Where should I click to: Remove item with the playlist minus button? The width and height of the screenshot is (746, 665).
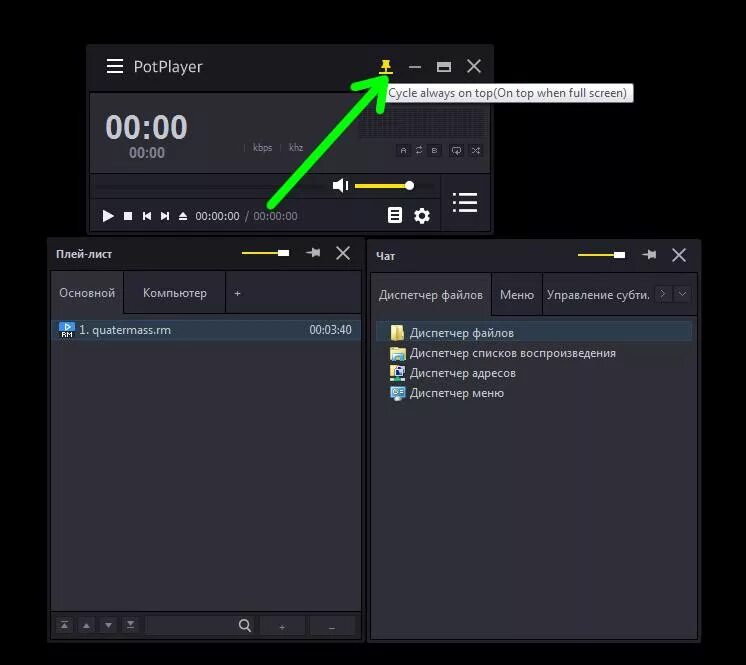point(332,626)
